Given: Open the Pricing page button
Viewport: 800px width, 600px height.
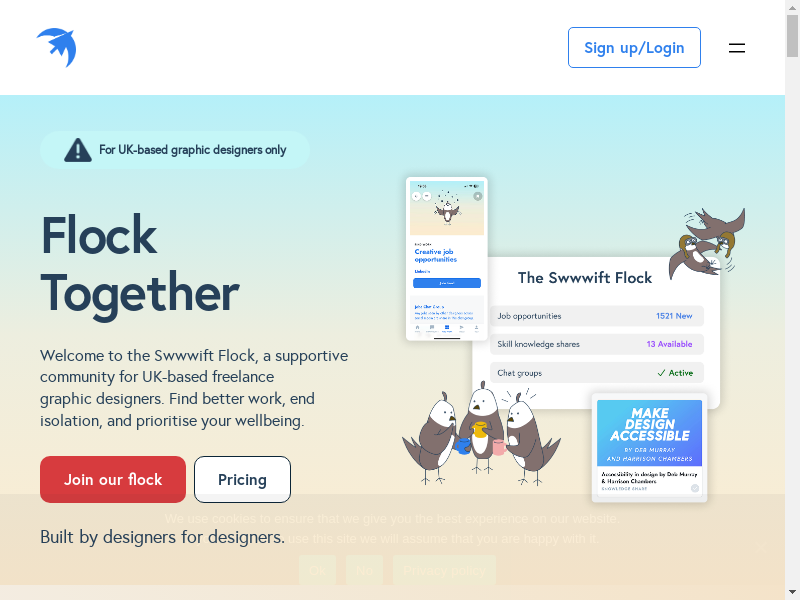Looking at the screenshot, I should [x=242, y=480].
